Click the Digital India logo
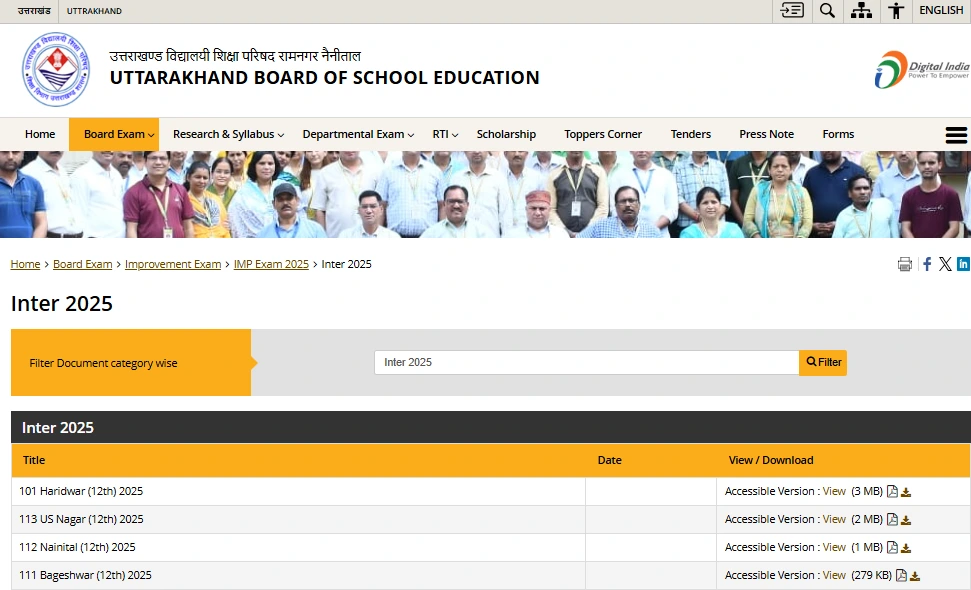The height and width of the screenshot is (590, 971). 920,69
